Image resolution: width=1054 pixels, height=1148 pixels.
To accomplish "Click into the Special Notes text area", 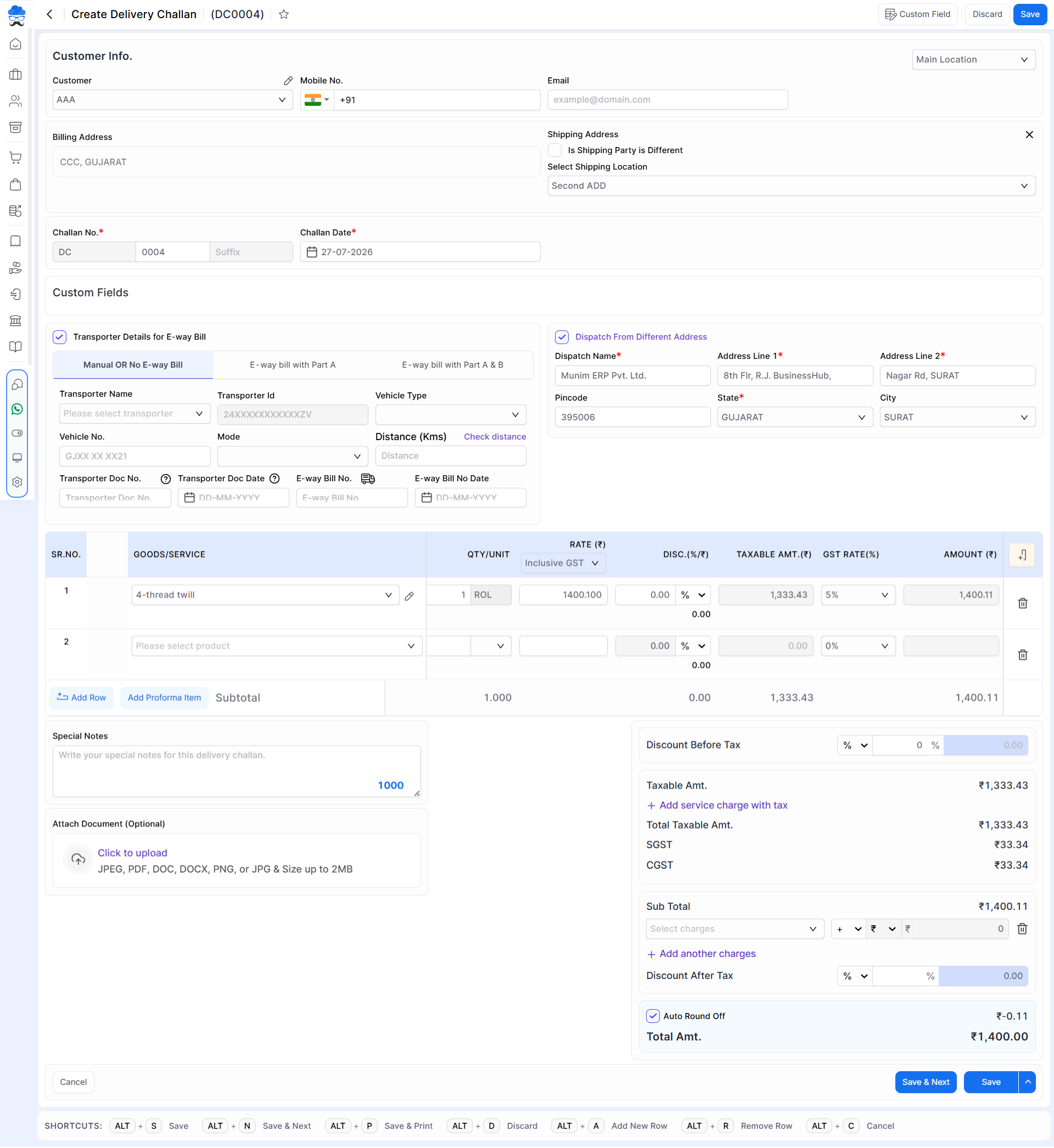I will (237, 771).
